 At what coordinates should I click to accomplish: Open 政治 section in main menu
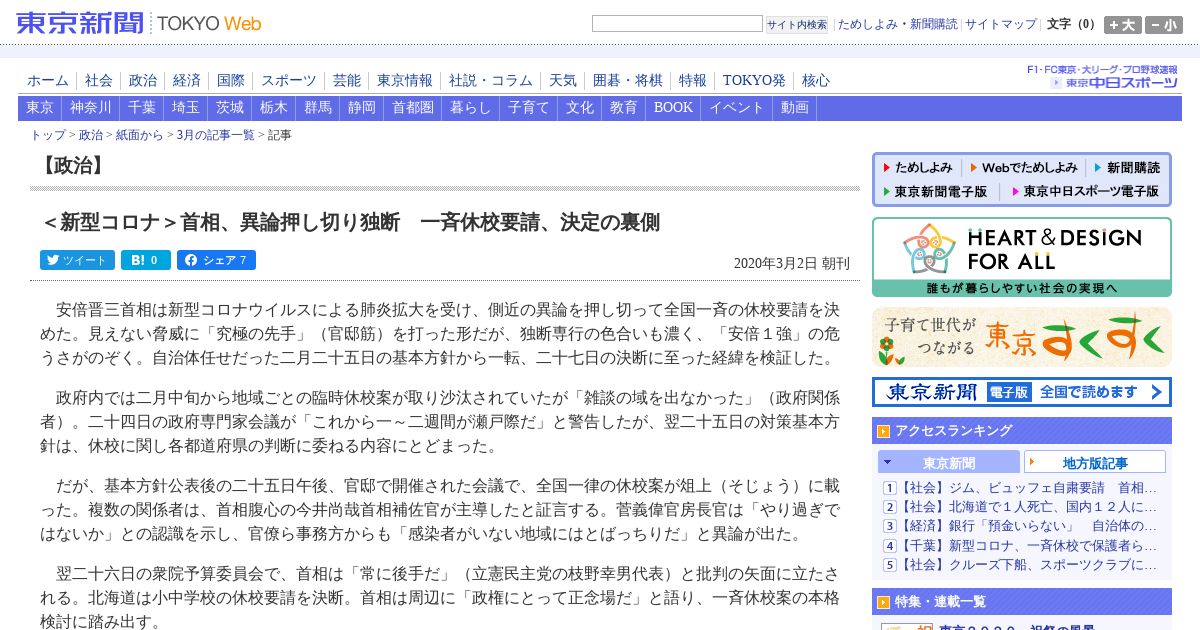pyautogui.click(x=143, y=80)
